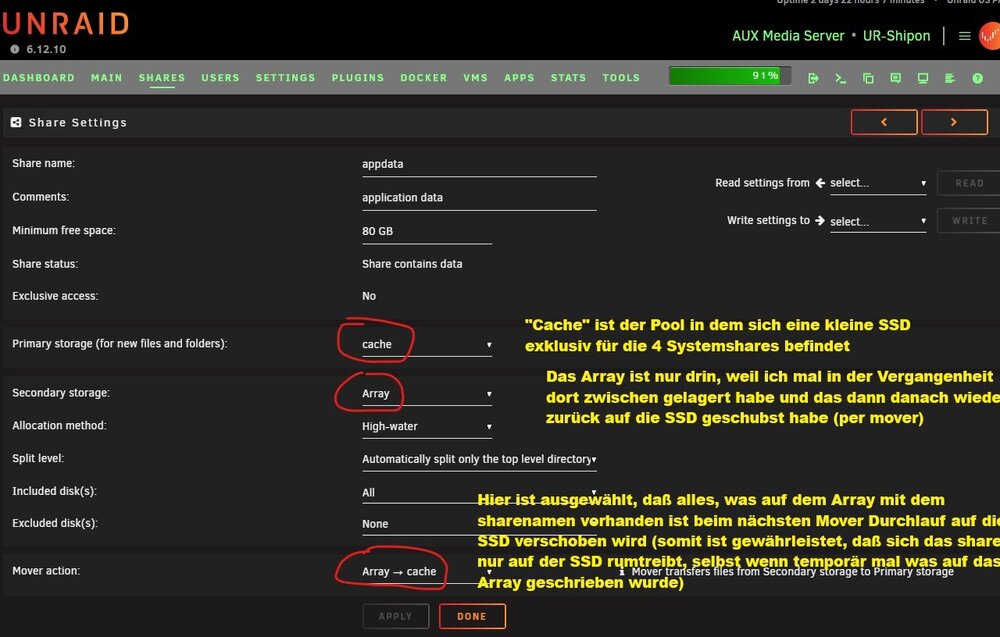The width and height of the screenshot is (1000, 637).
Task: Click the info icon next to version 6.12.10
Action: (15, 49)
